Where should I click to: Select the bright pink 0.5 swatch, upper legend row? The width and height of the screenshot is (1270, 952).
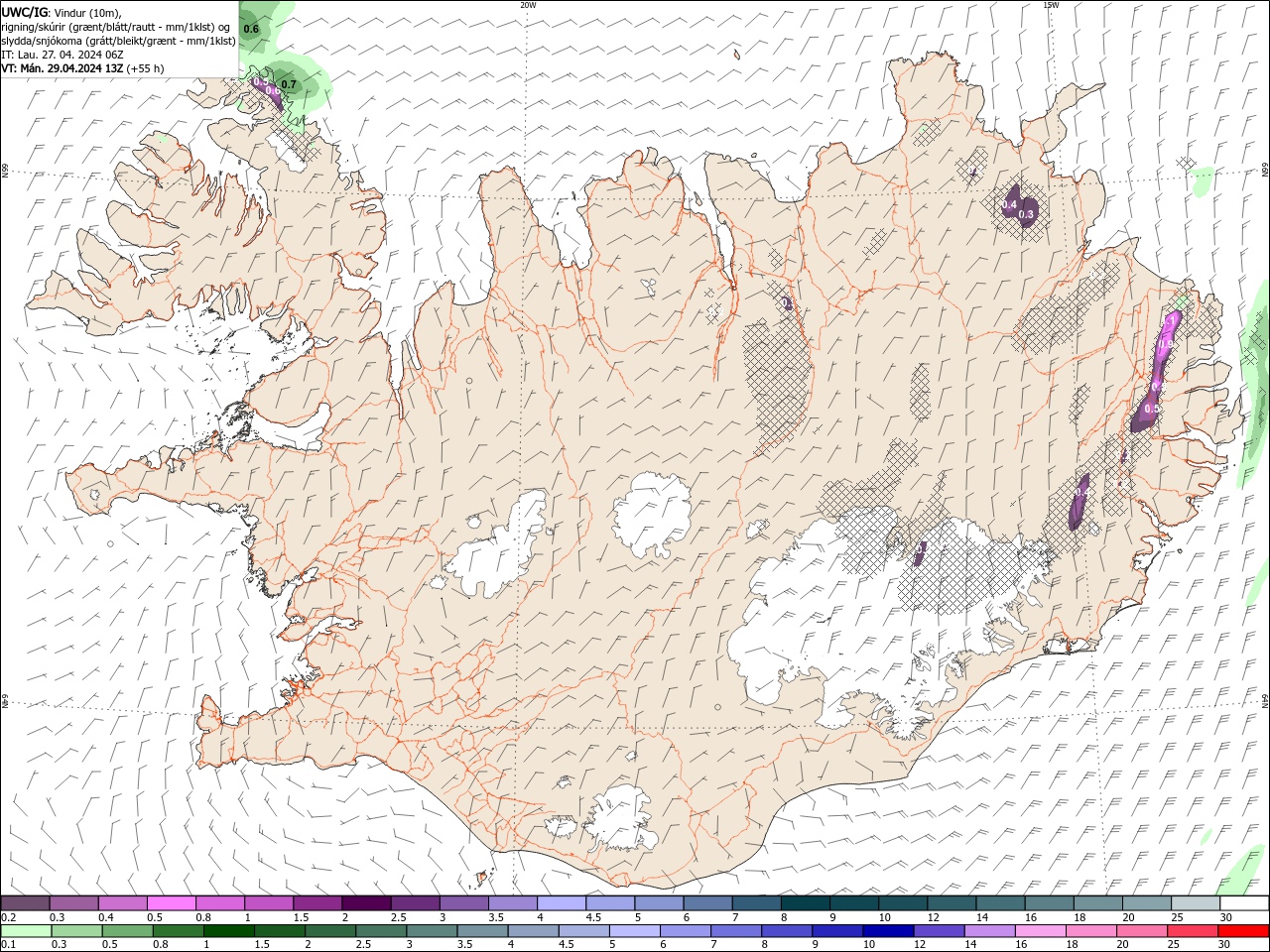(x=171, y=903)
